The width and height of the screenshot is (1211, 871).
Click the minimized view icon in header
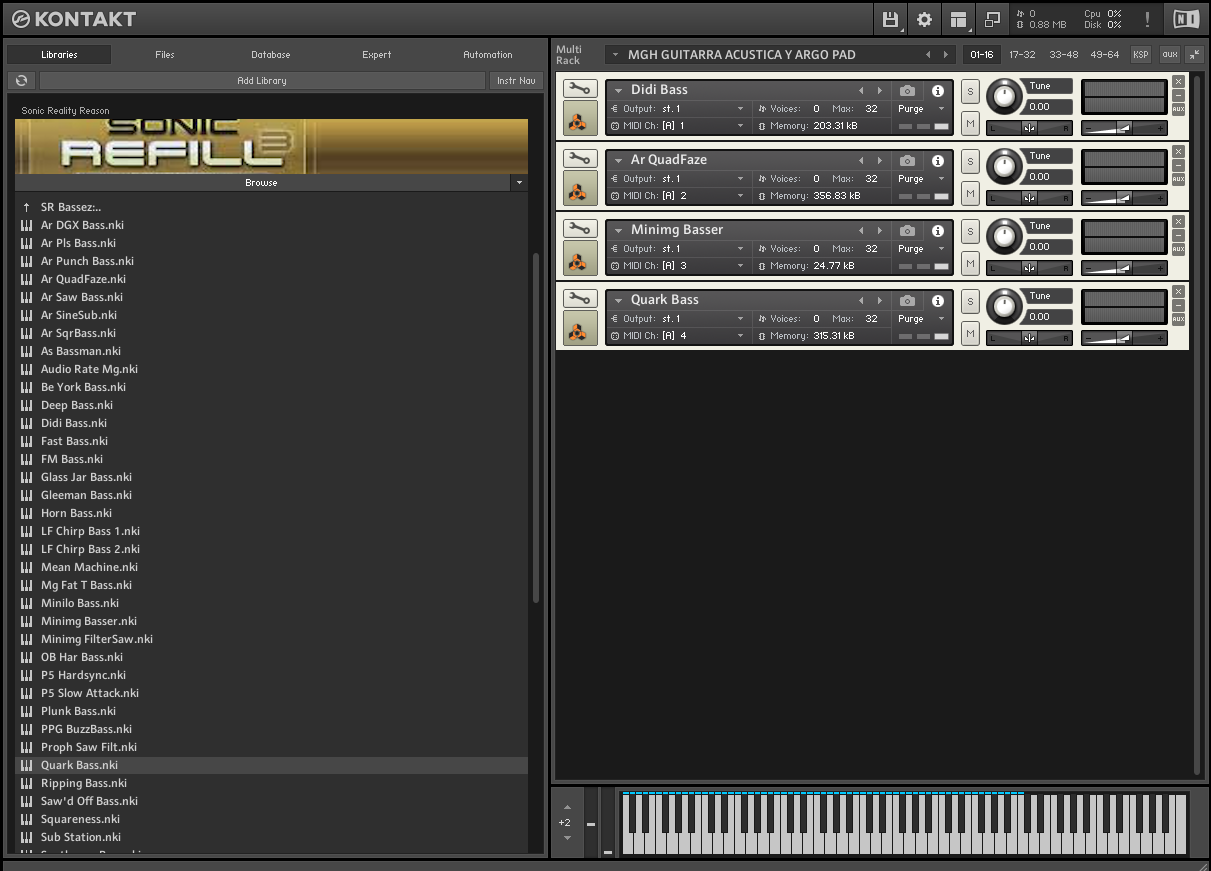click(x=992, y=19)
